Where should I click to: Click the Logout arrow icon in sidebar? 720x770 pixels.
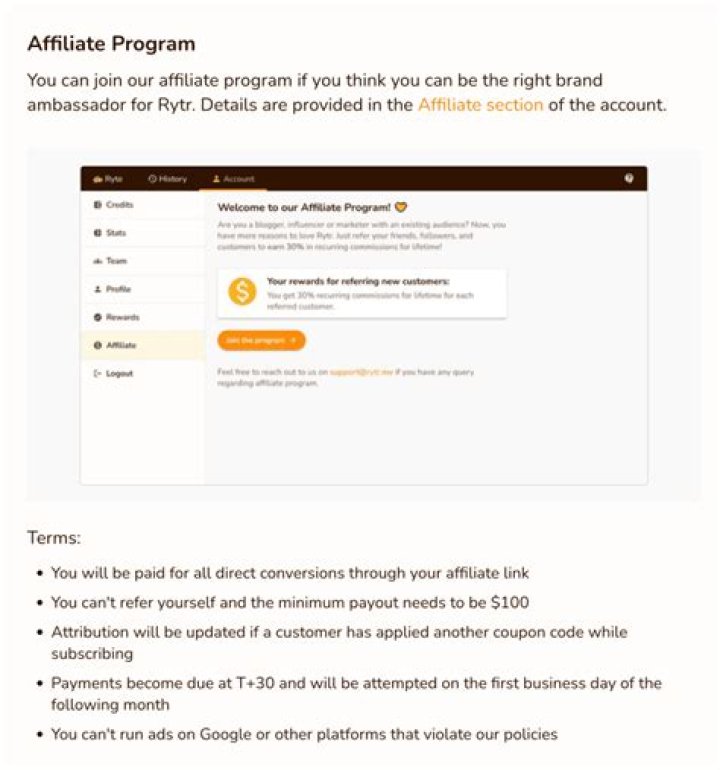pos(97,373)
